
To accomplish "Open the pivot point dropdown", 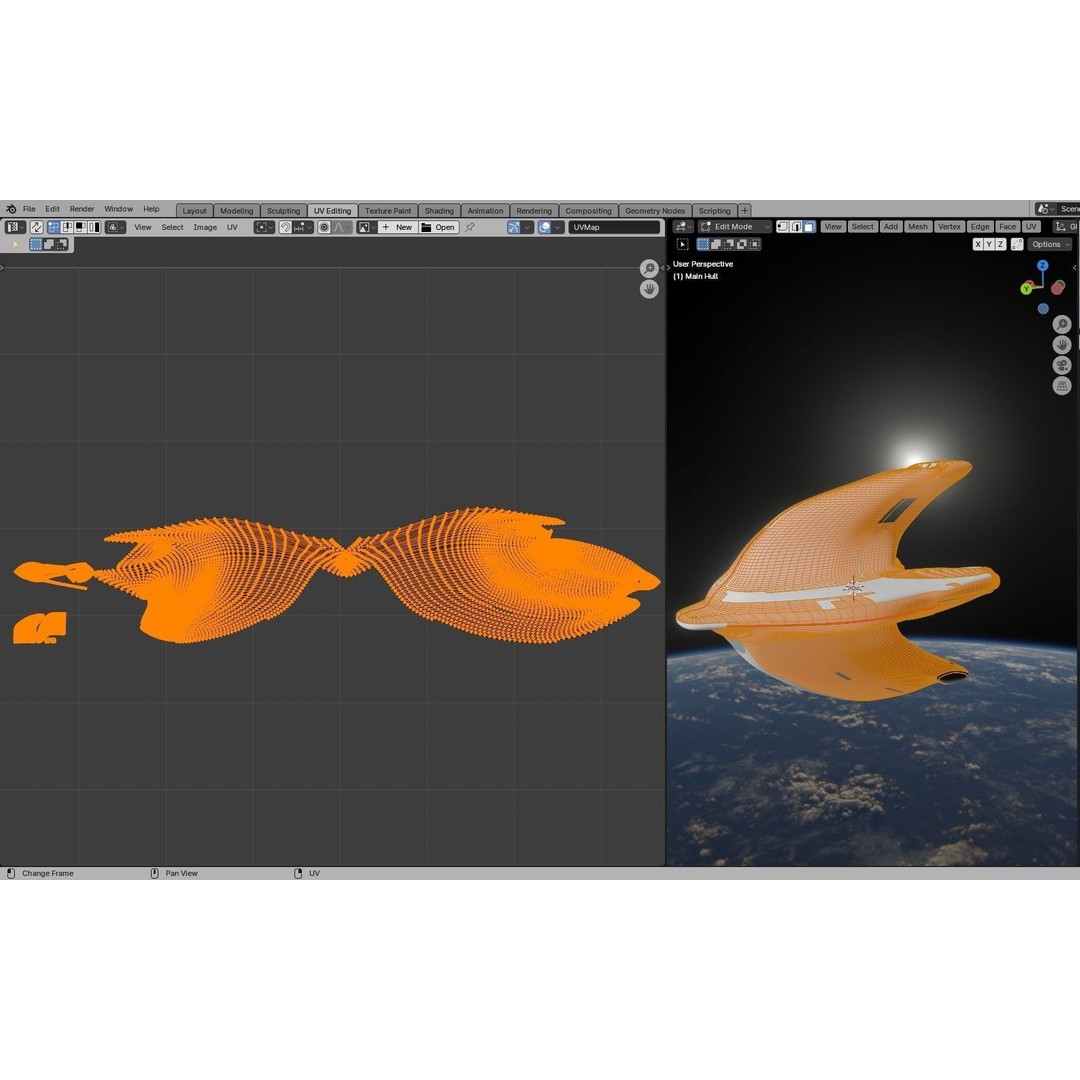I will click(x=264, y=227).
